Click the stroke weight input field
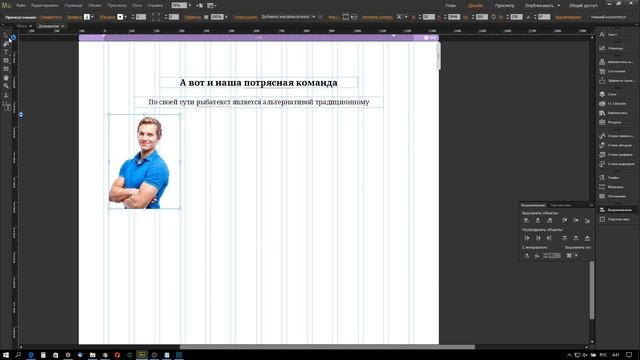640x360 pixels. click(141, 17)
